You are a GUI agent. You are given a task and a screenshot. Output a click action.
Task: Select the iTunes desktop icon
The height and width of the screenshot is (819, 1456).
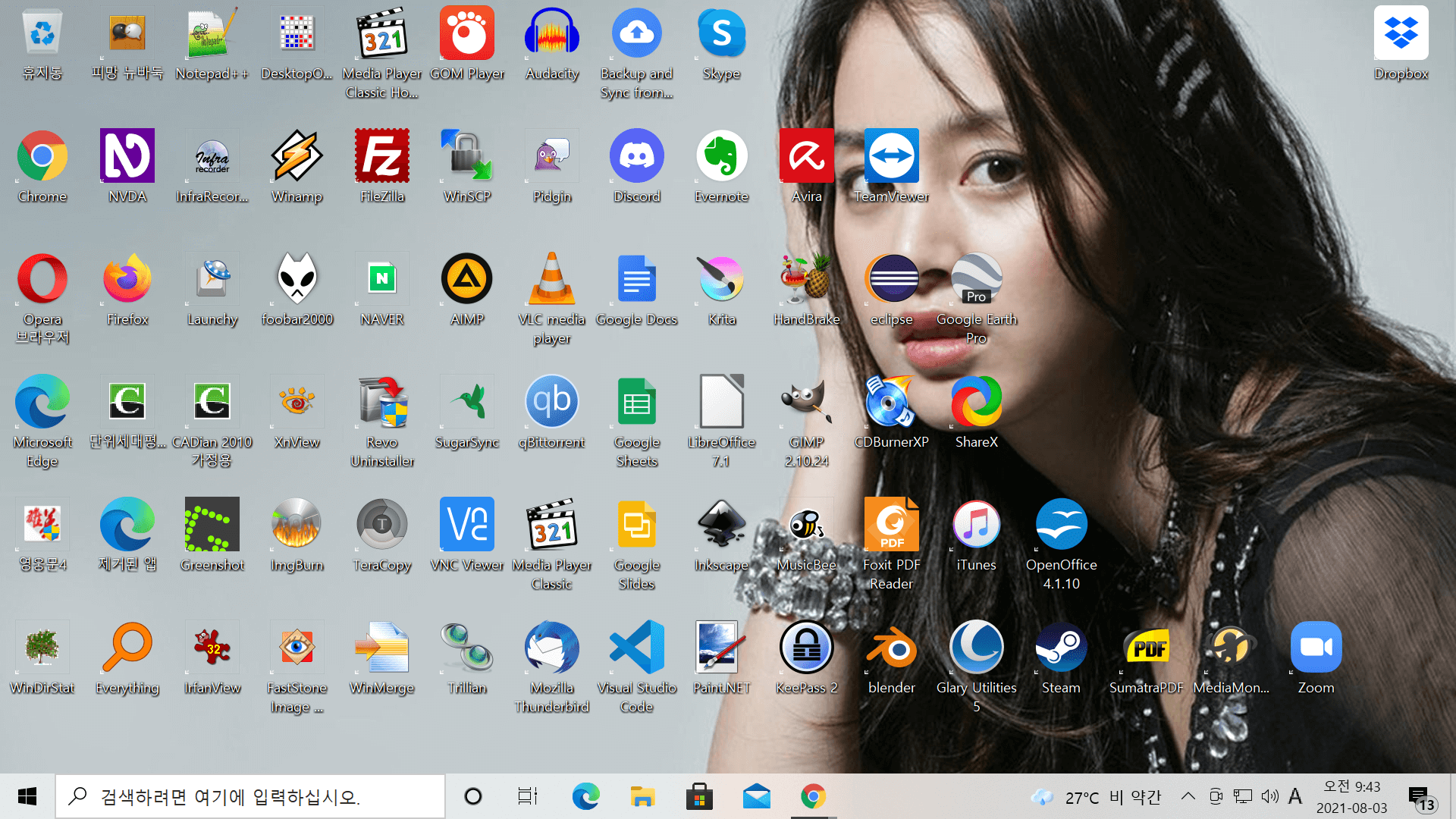976,535
